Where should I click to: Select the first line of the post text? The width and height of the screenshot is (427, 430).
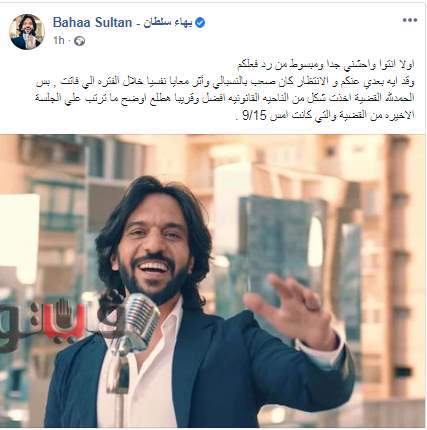pyautogui.click(x=326, y=65)
